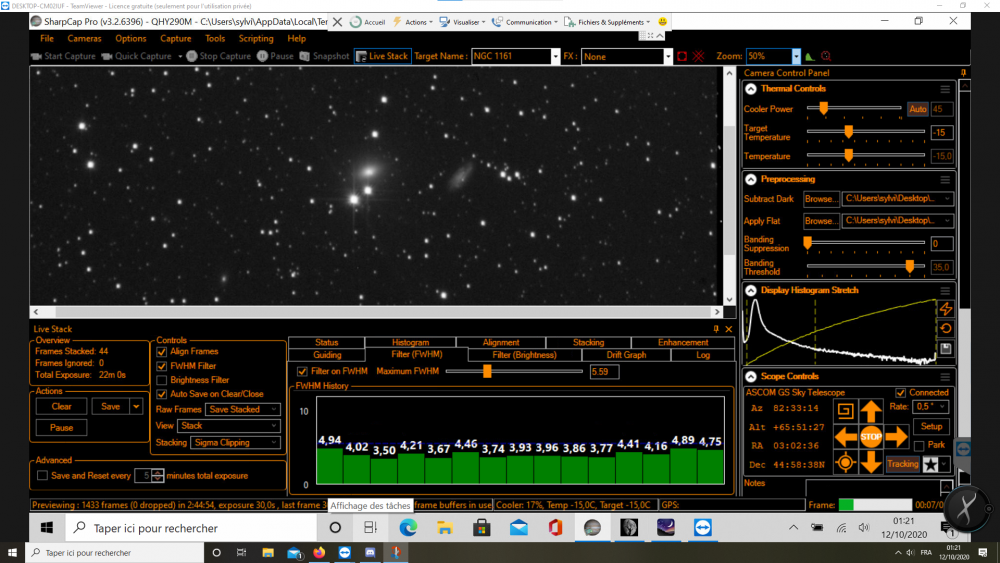
Task: Toggle the FWHM Filter checkbox
Action: tap(162, 366)
